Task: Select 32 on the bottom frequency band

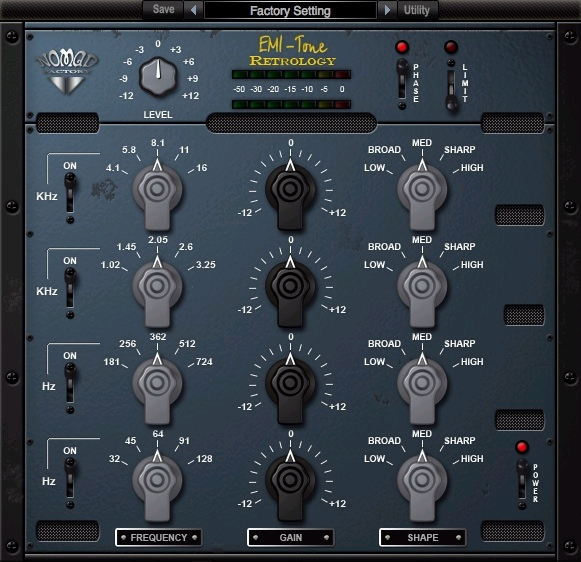Action: pos(114,459)
